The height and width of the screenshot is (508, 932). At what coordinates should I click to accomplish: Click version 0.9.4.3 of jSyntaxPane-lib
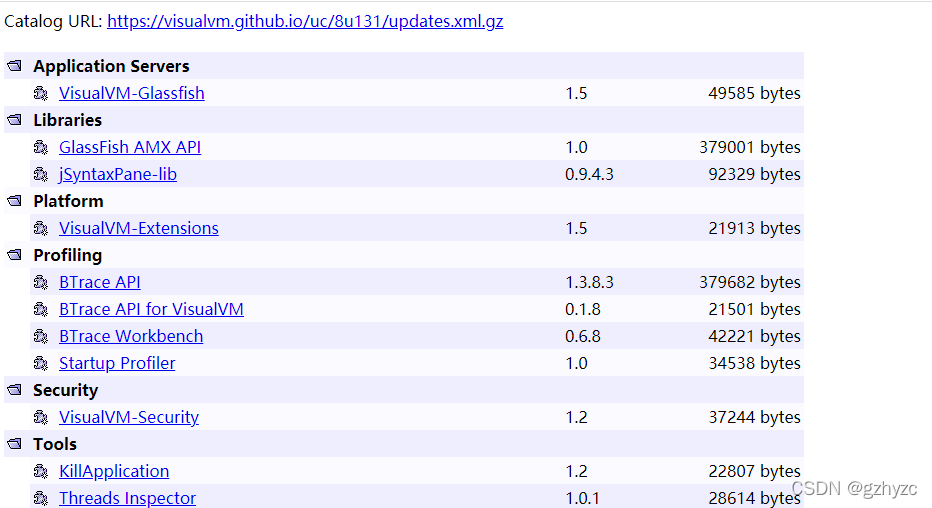(x=589, y=174)
